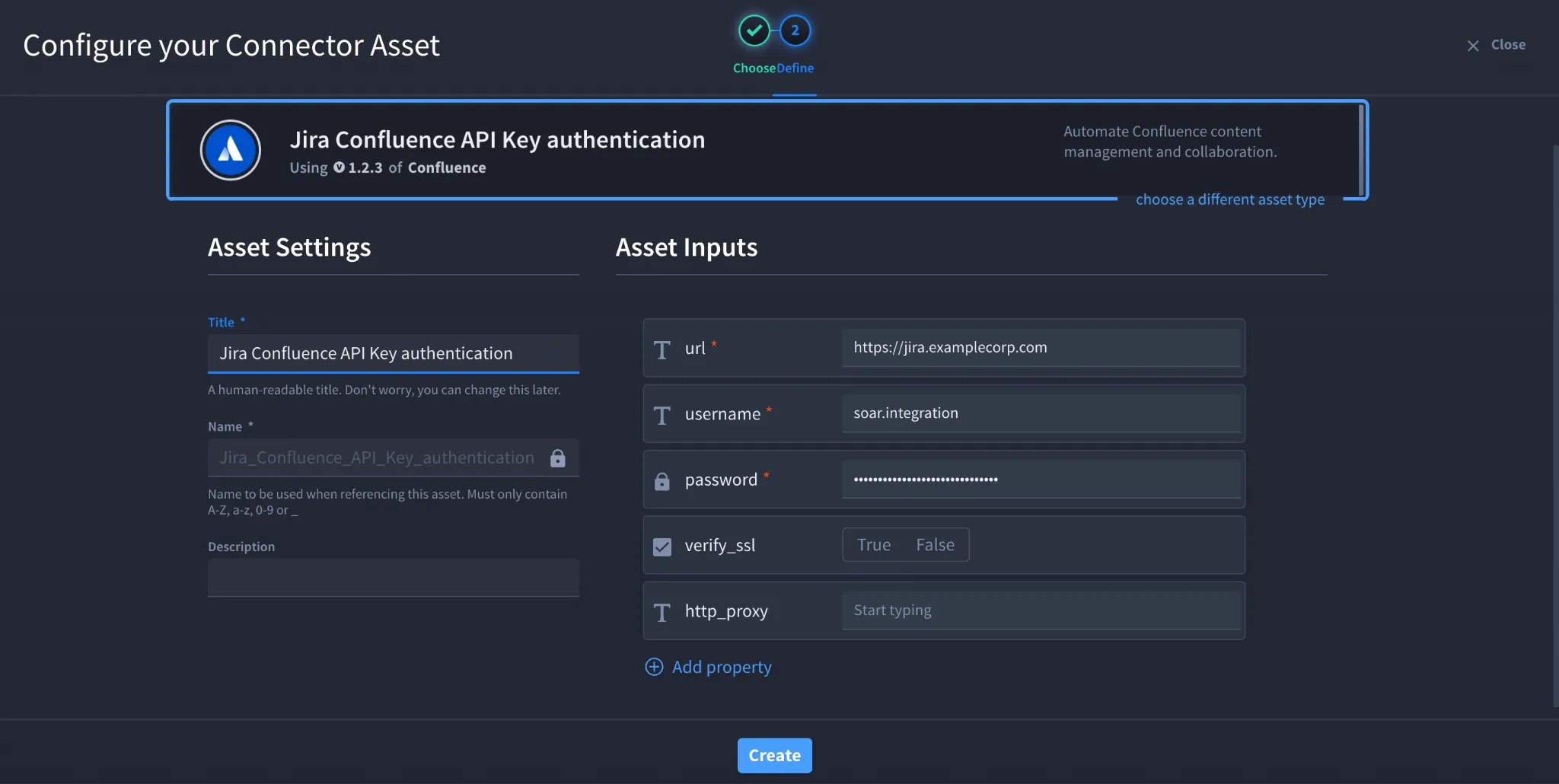
Task: Click the lock icon in Name field
Action: point(558,457)
